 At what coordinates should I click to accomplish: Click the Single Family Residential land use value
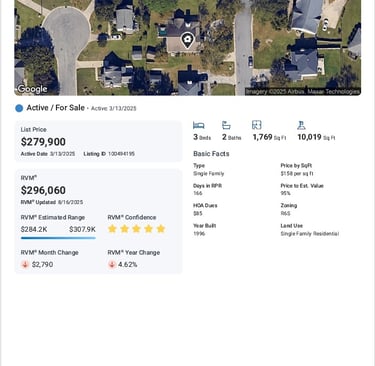point(310,234)
